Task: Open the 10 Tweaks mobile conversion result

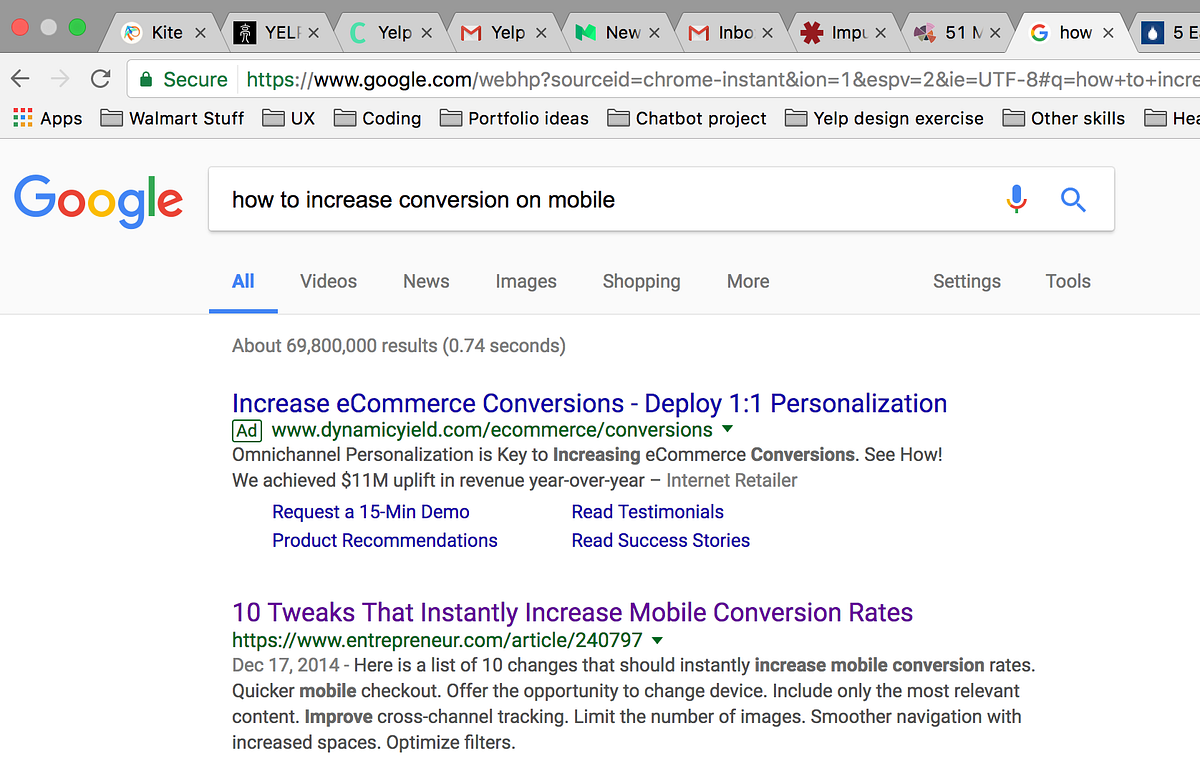Action: click(572, 613)
